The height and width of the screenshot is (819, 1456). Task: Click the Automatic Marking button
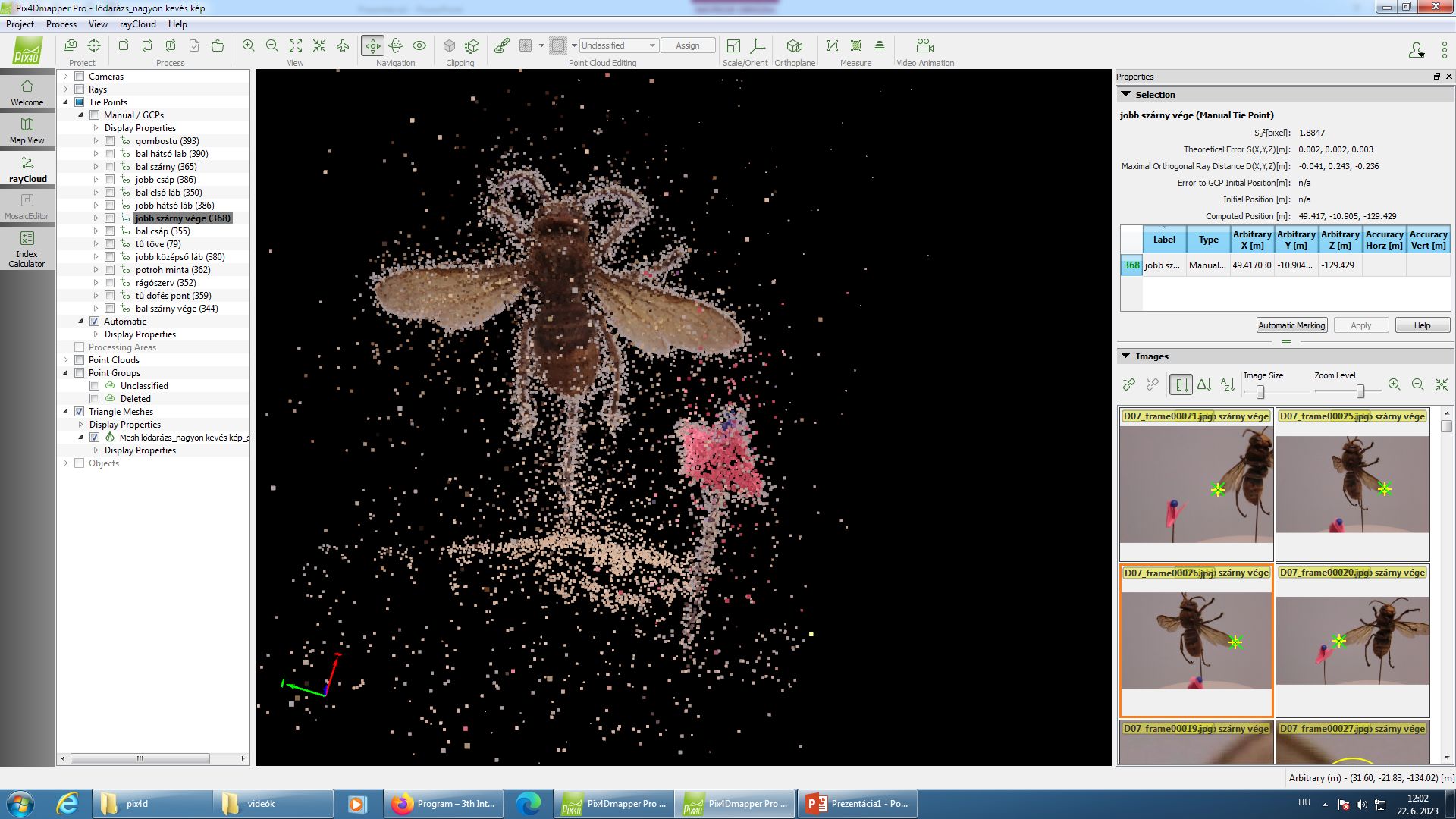[1291, 325]
